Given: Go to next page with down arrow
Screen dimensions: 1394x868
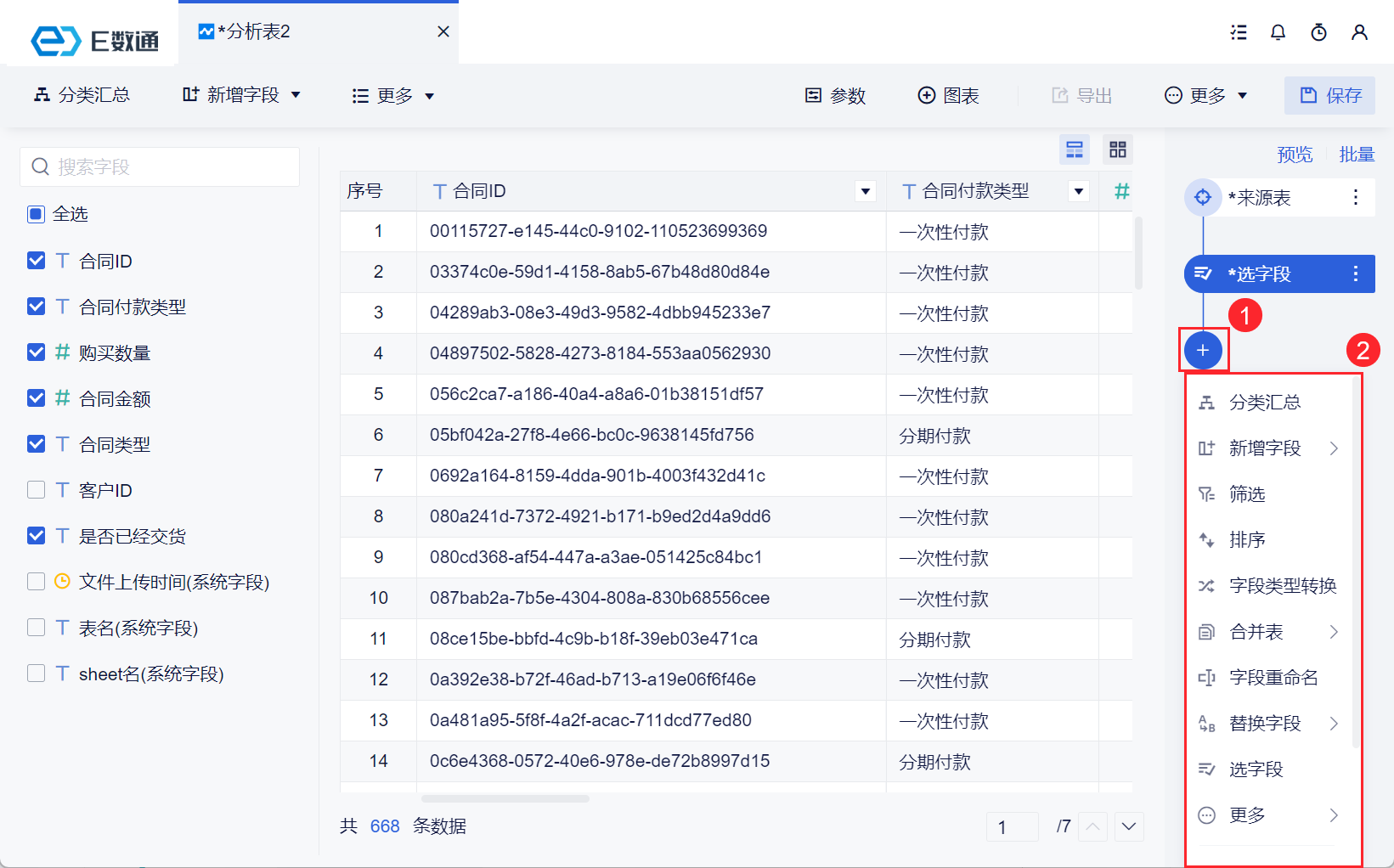Looking at the screenshot, I should click(x=1129, y=826).
